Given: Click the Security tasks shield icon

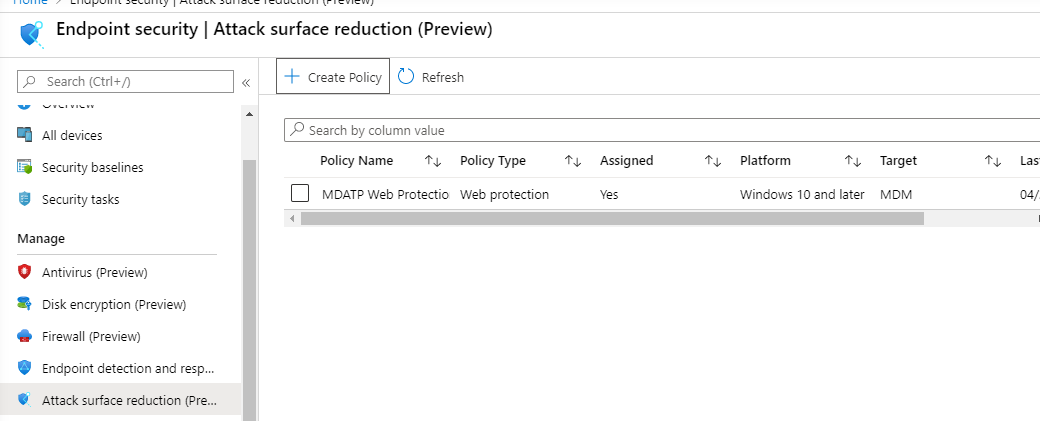Looking at the screenshot, I should click(25, 199).
